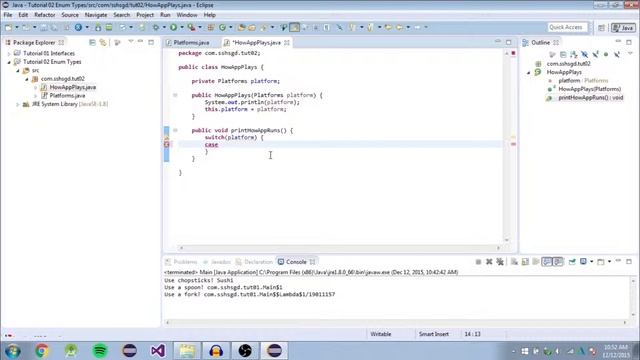640x360 pixels.
Task: Open Spotify from the taskbar
Action: pyautogui.click(x=100, y=351)
